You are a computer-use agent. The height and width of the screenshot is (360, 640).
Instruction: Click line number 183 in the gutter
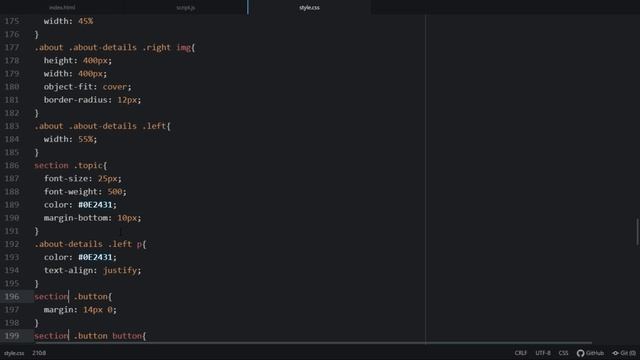coord(12,126)
